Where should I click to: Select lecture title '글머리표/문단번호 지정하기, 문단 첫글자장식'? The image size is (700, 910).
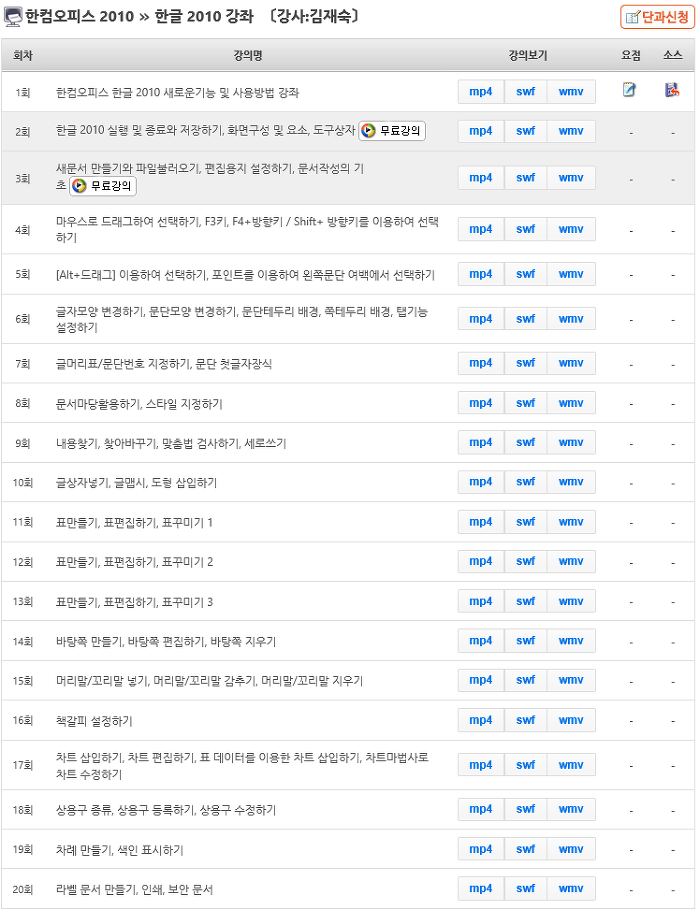tap(164, 364)
